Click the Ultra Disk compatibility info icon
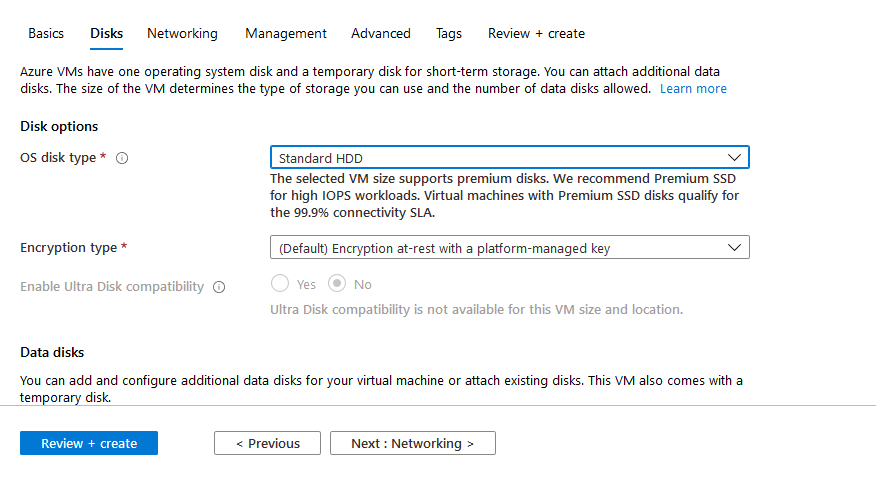 point(219,287)
